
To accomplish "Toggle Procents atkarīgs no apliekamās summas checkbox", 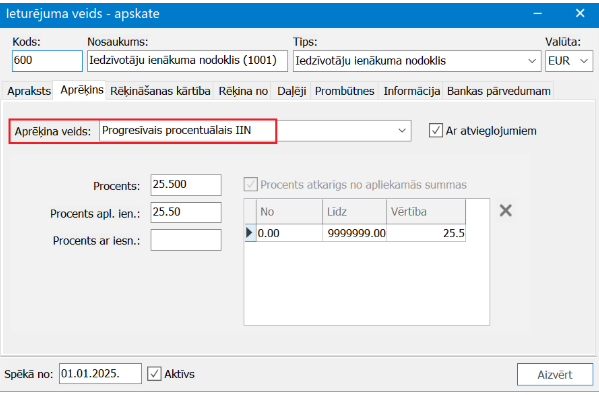I will (x=251, y=185).
